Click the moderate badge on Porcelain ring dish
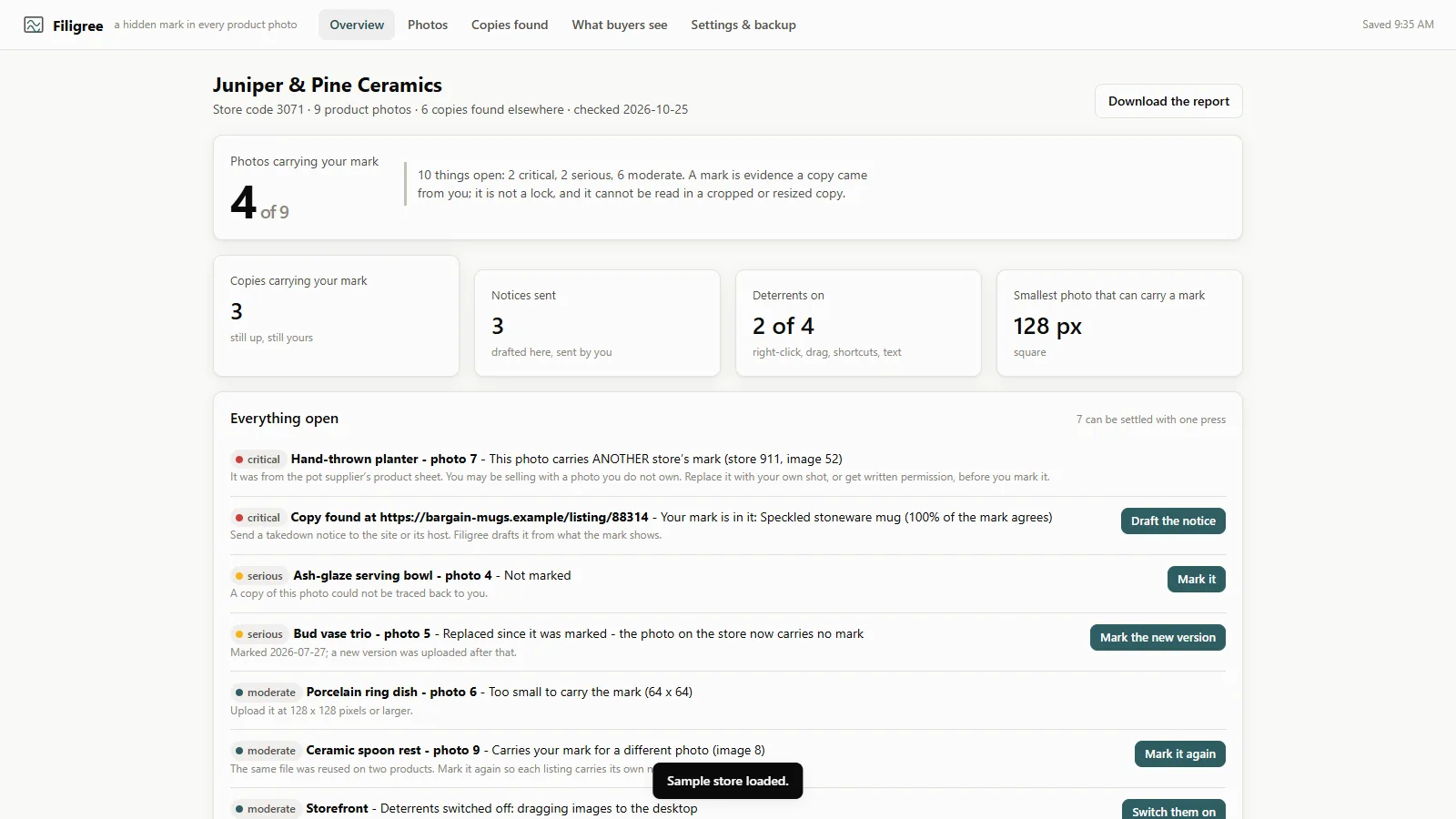The width and height of the screenshot is (1456, 819). pyautogui.click(x=266, y=693)
